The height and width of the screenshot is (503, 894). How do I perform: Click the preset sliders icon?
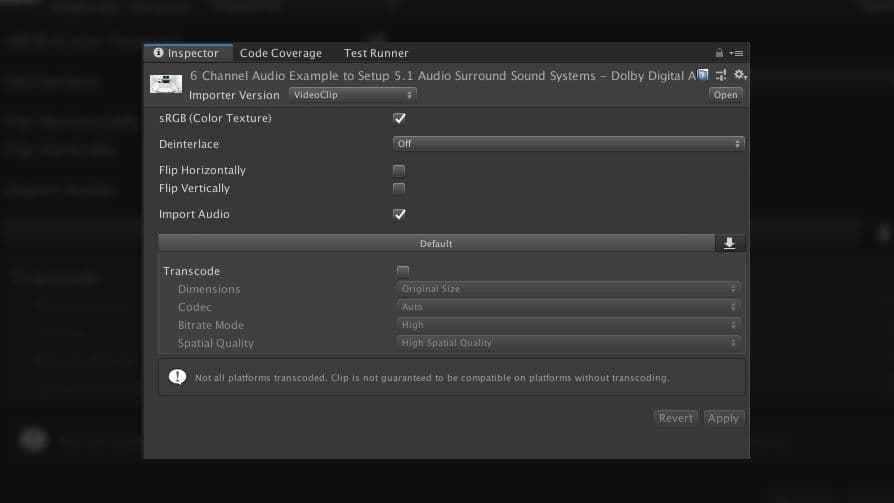tap(721, 75)
